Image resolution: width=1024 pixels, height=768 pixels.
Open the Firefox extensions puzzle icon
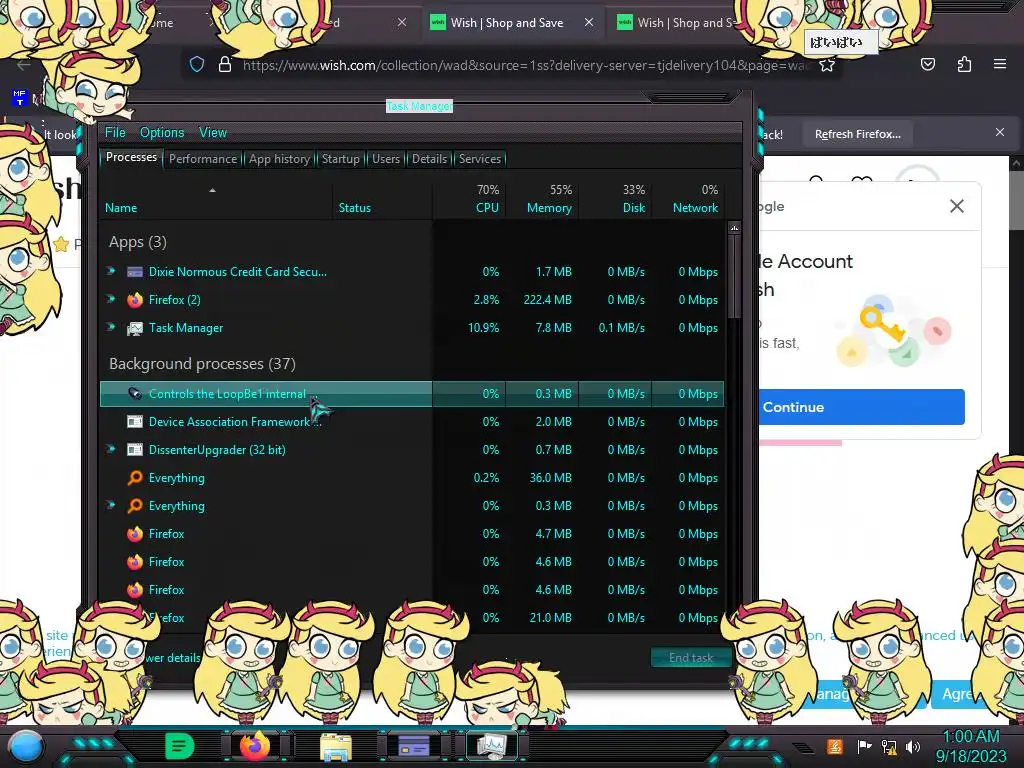click(x=964, y=64)
